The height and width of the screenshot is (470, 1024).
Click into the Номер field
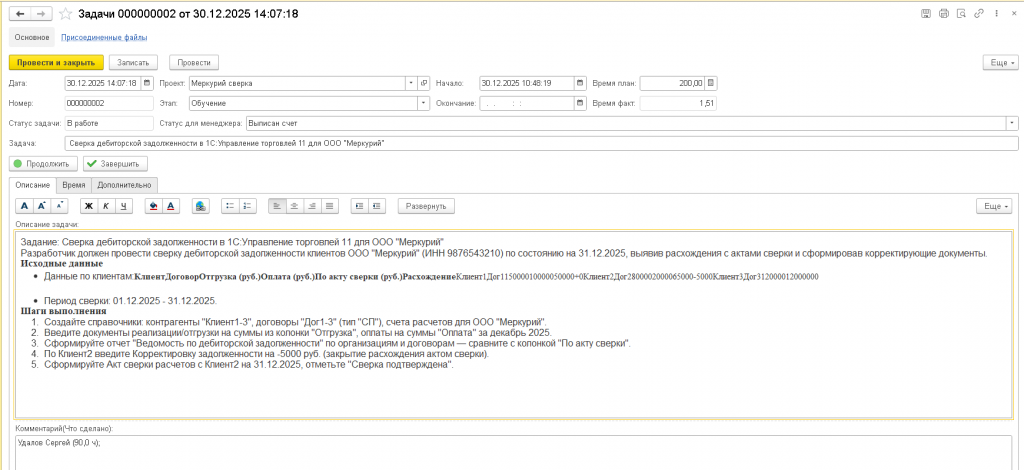point(108,103)
